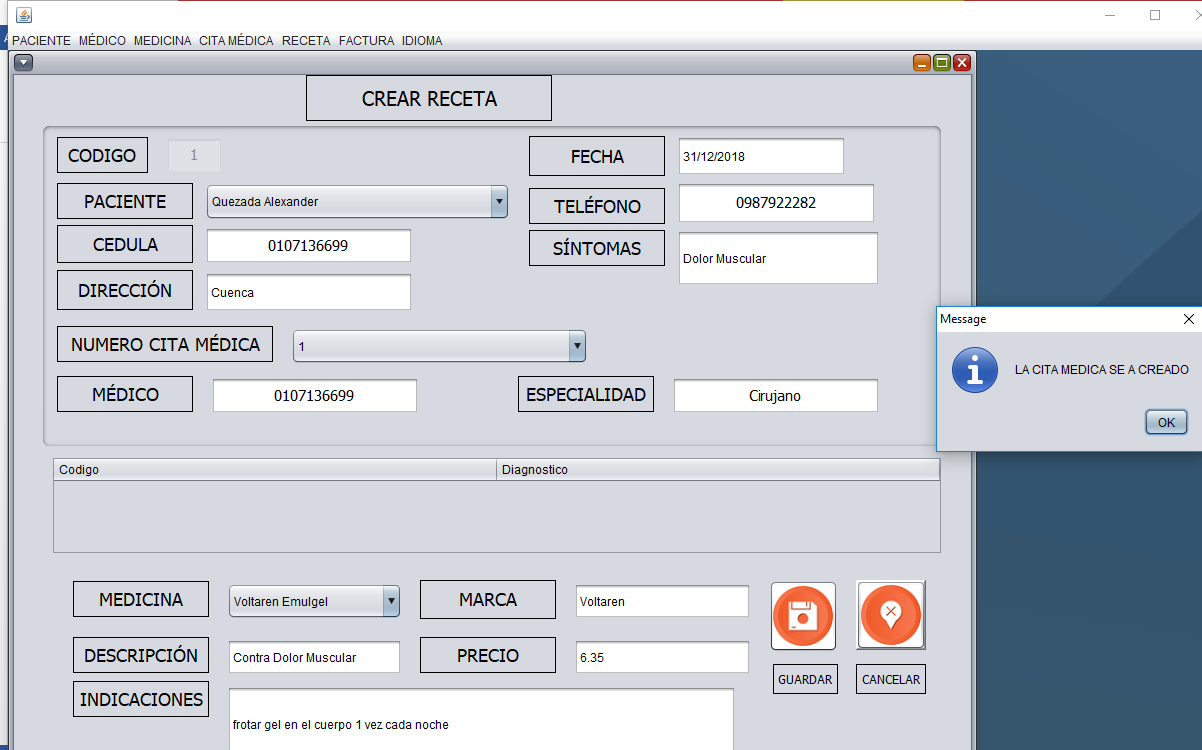
Task: Expand the Voltaren Emulgel medicine dropdown
Action: (391, 601)
